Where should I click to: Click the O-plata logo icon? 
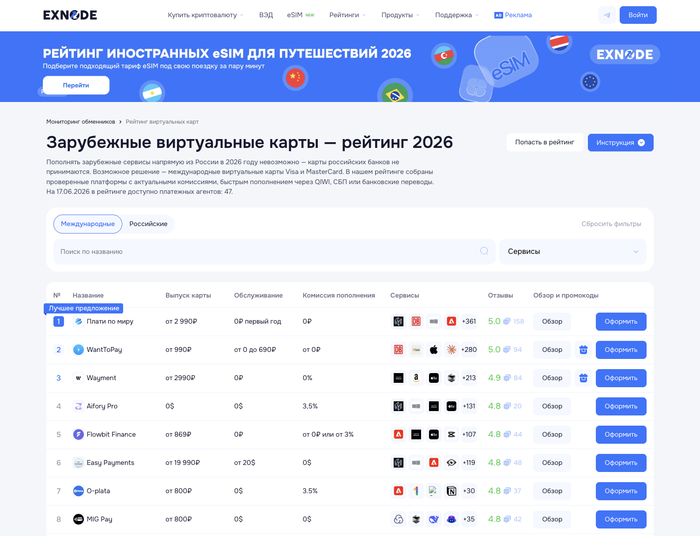(78, 491)
